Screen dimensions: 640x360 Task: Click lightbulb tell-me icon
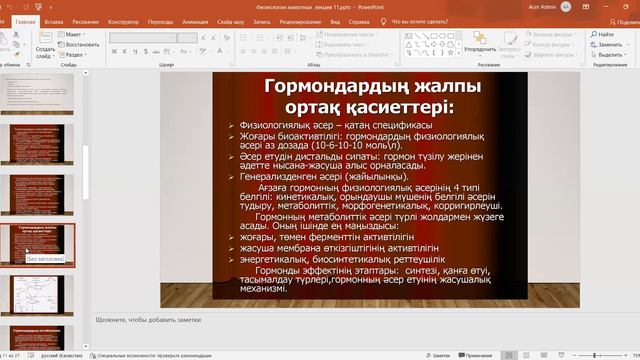coord(383,22)
